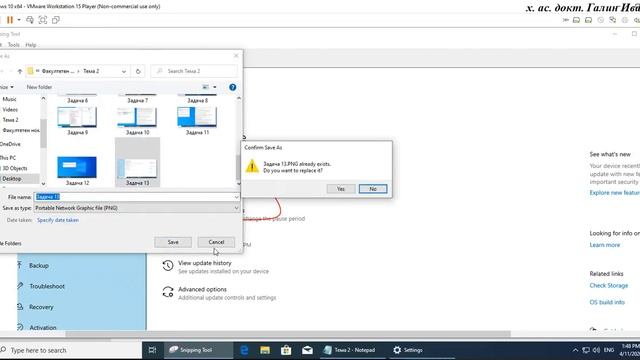
Task: Click Hide Folders in Save As dialog
Action: 11,243
